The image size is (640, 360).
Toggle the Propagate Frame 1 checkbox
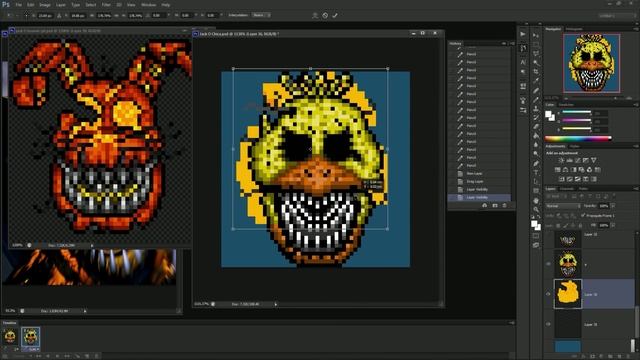click(583, 215)
